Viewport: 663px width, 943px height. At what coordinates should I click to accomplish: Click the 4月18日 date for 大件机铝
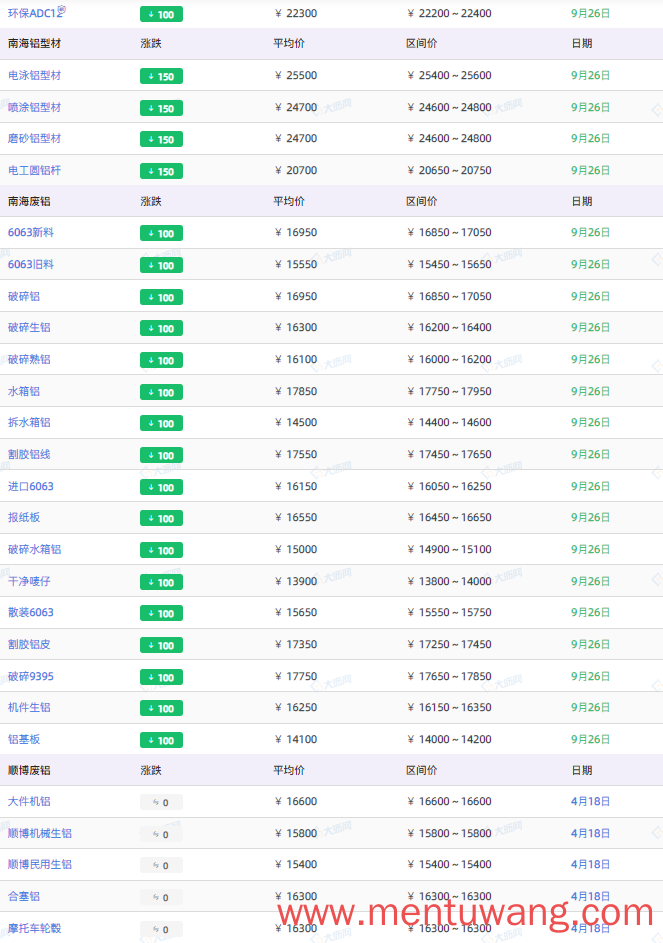[x=590, y=802]
